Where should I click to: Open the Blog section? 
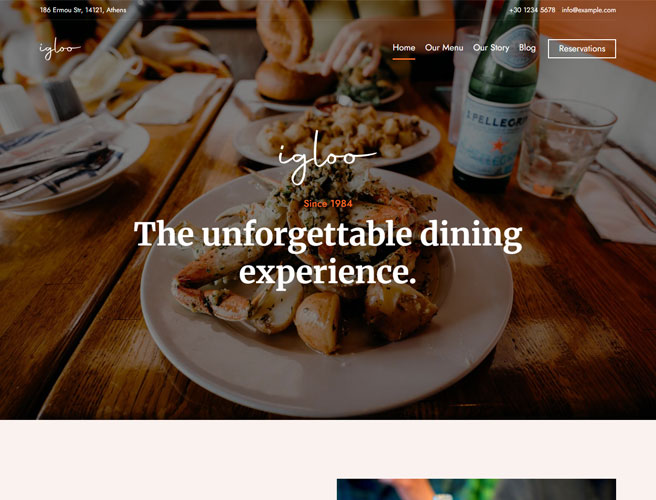(x=527, y=48)
